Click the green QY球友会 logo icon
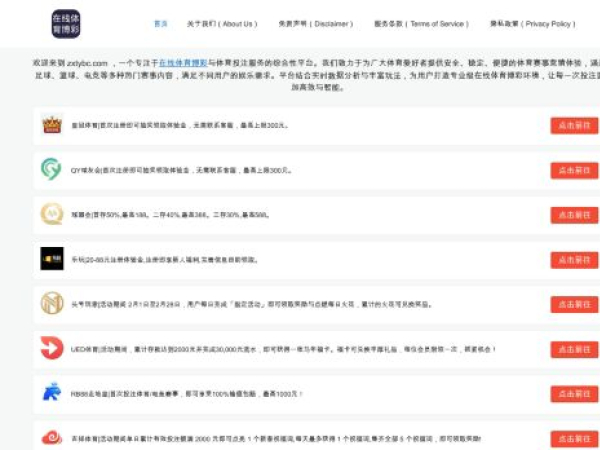 pos(52,169)
